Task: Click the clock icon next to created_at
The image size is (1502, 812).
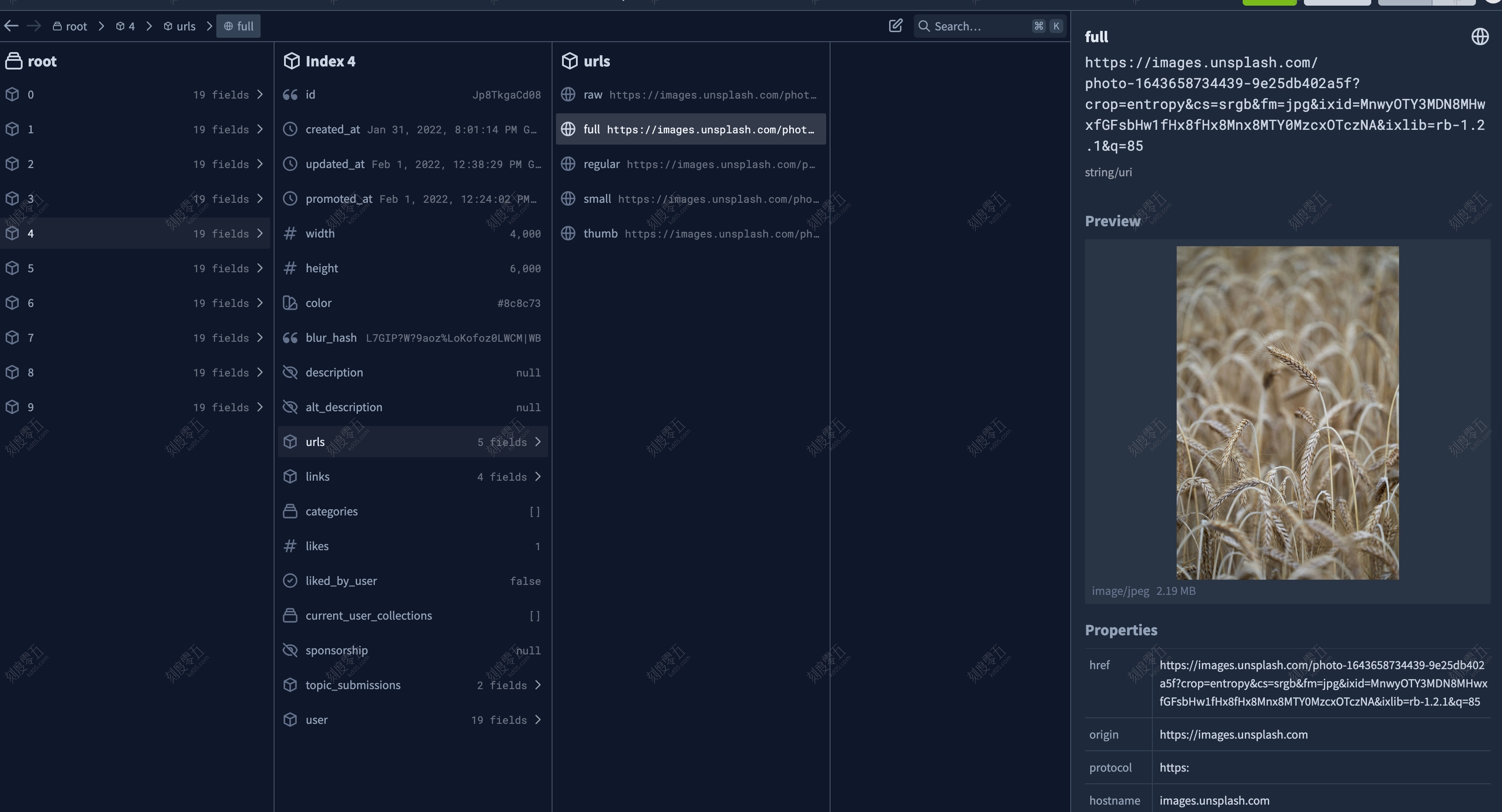Action: tap(291, 129)
